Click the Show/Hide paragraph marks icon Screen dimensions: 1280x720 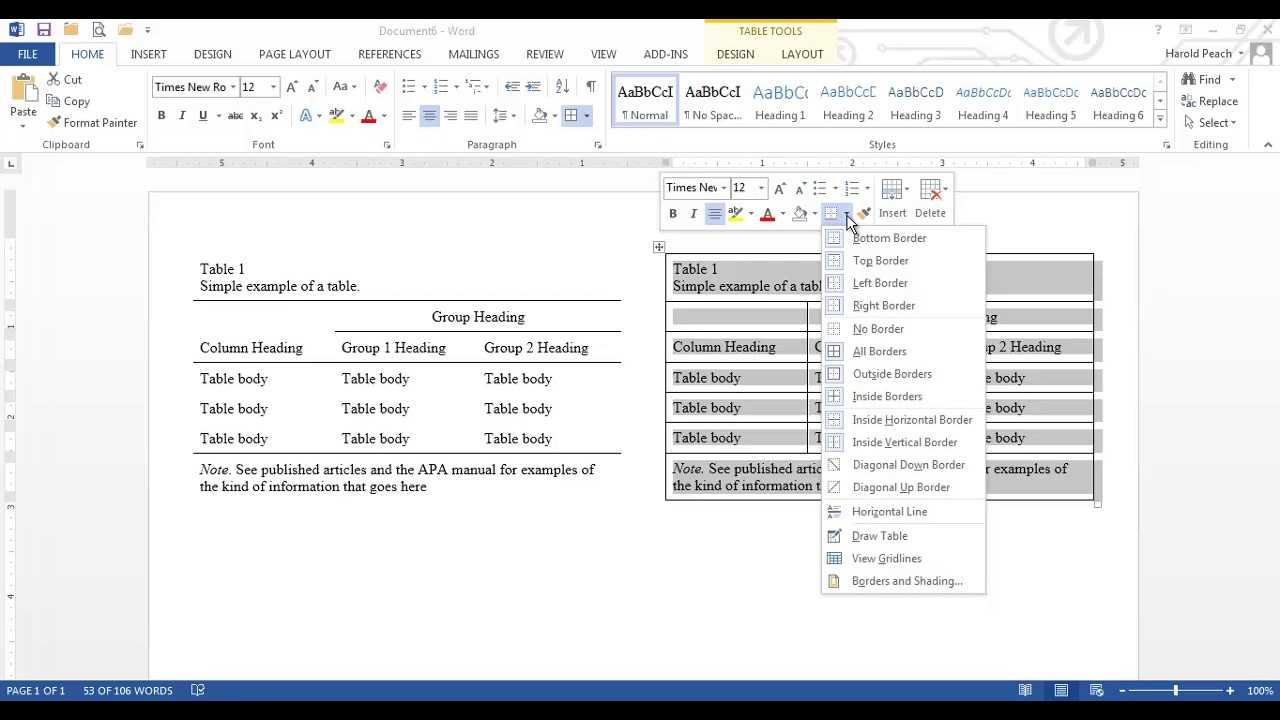(591, 87)
